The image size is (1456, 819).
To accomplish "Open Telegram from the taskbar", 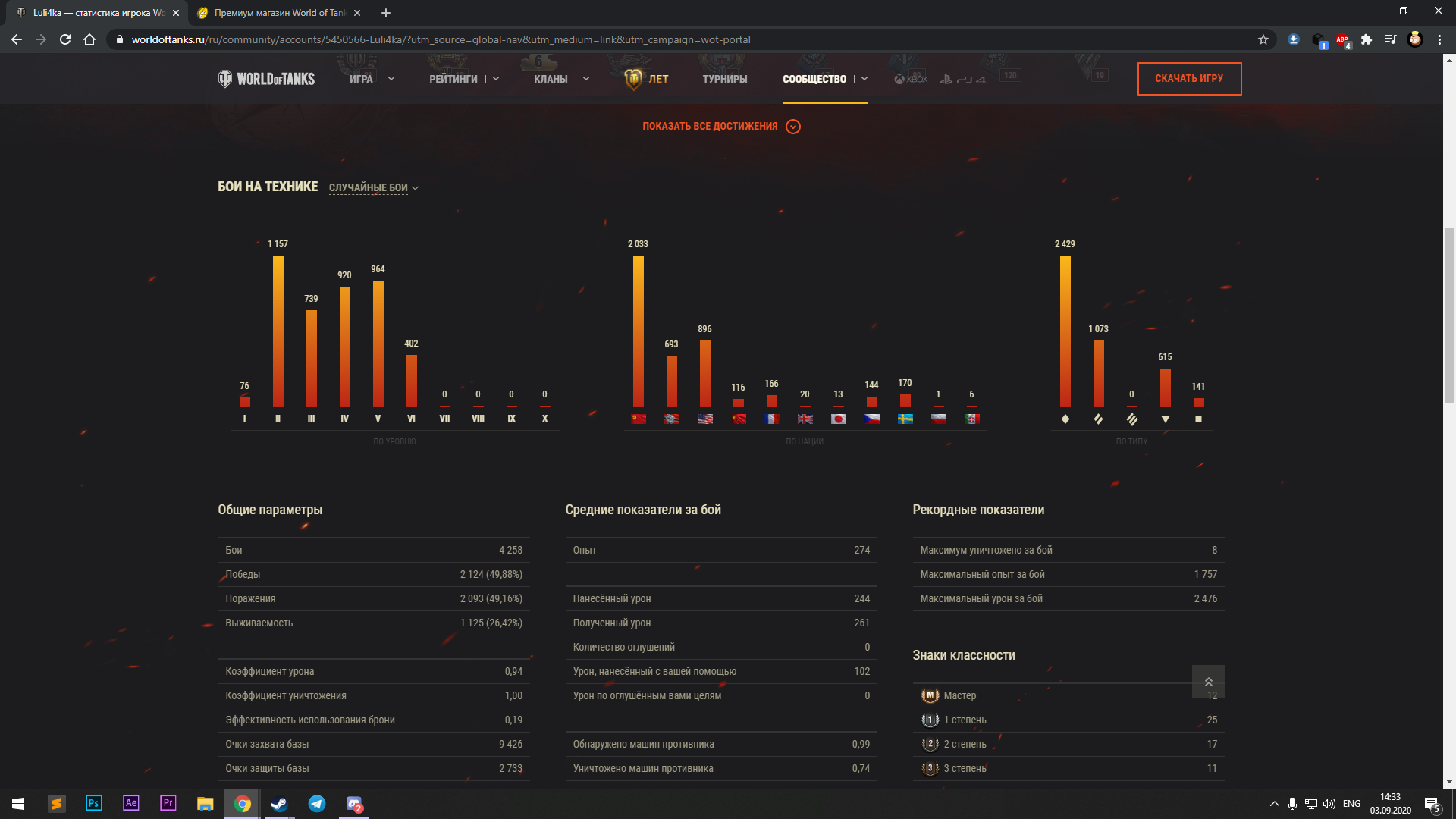I will click(317, 804).
